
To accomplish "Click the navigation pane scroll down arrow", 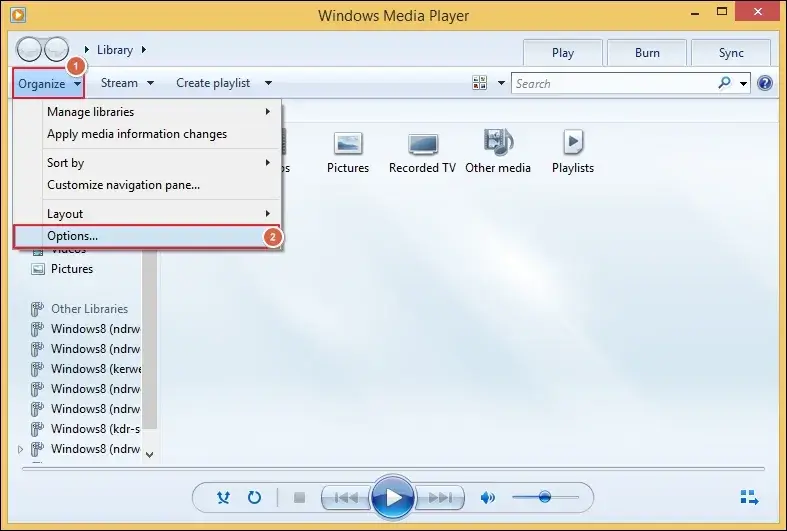I will tap(150, 455).
